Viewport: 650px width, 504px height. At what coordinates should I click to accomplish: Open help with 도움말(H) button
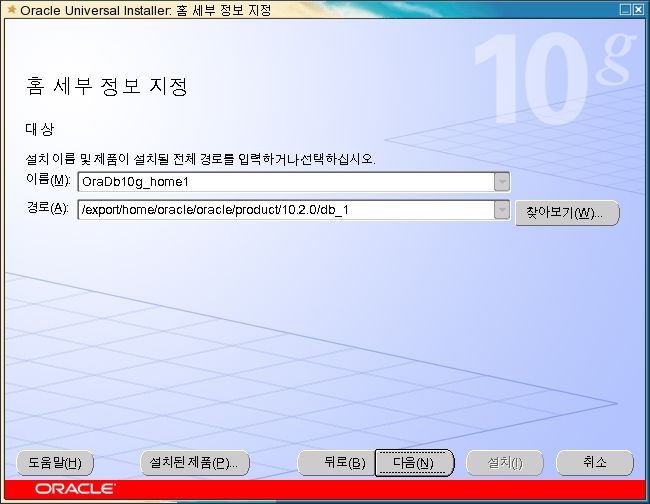55,463
